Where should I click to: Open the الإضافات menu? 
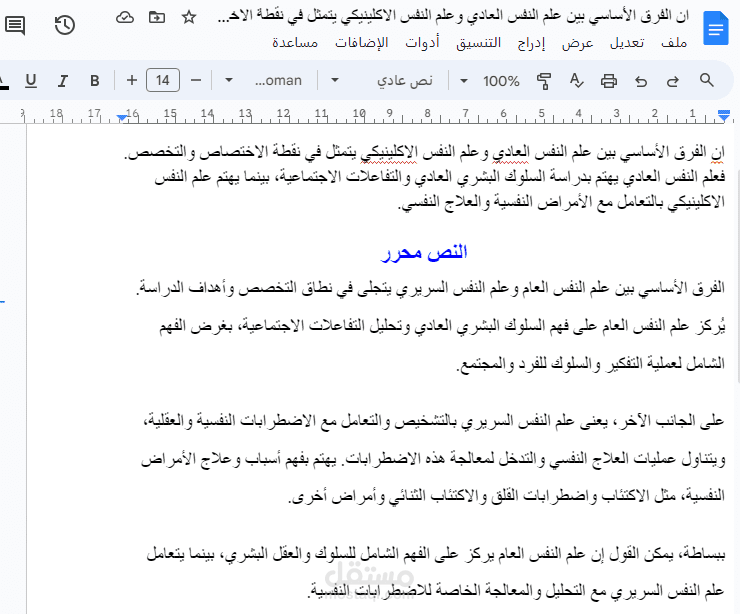tap(362, 42)
